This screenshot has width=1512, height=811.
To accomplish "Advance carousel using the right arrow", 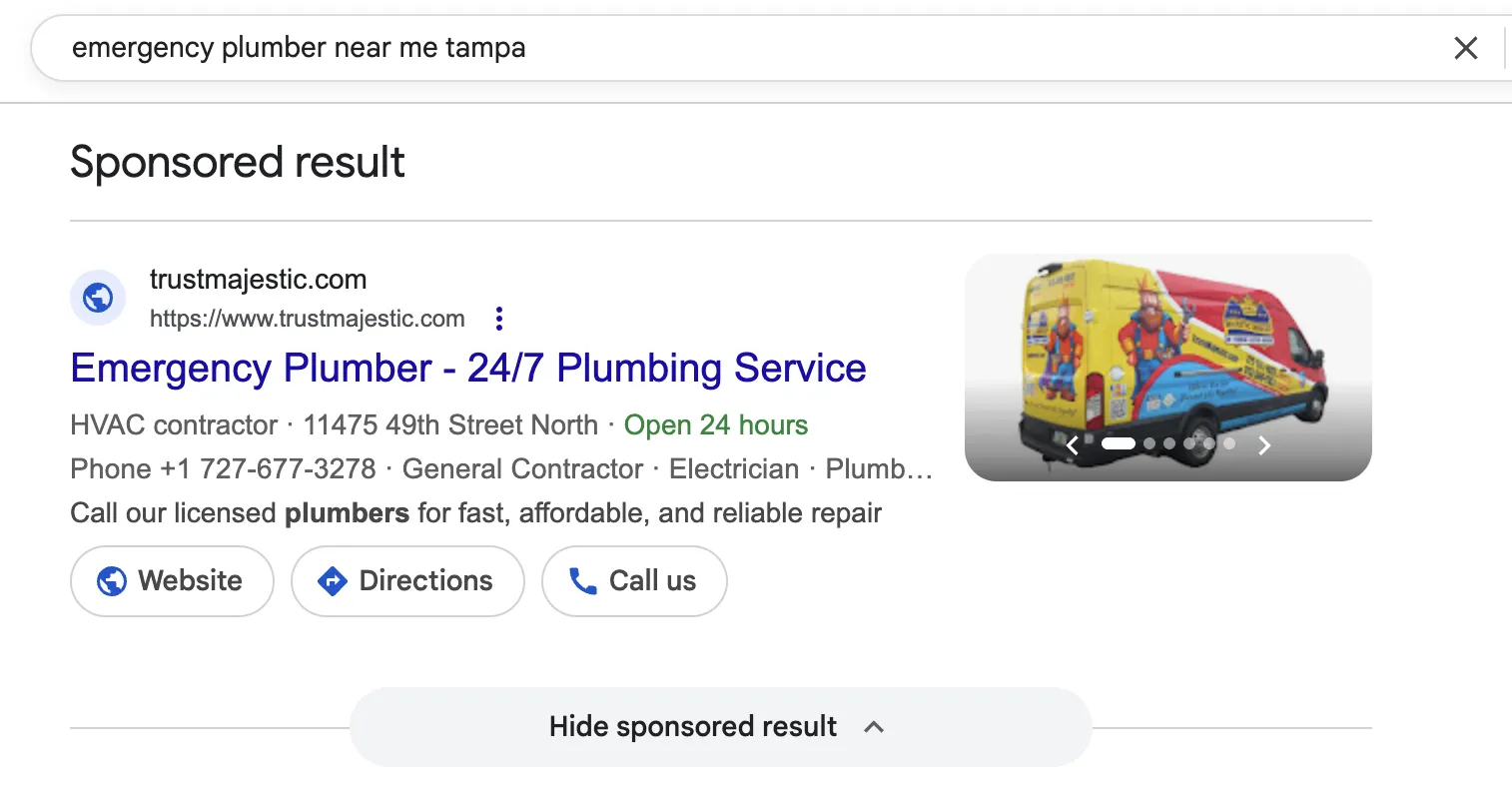I will point(1264,443).
